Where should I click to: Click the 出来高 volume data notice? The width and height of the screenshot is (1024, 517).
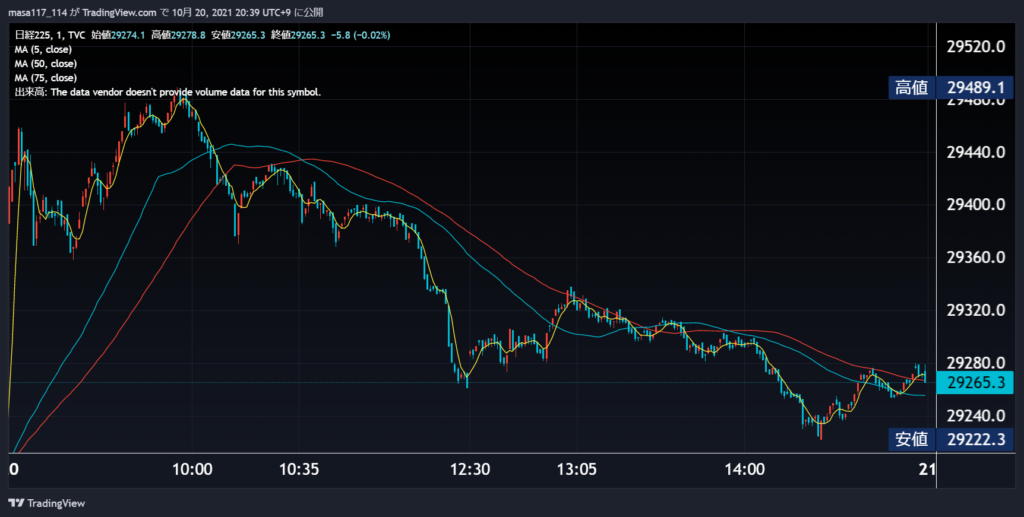click(x=168, y=93)
